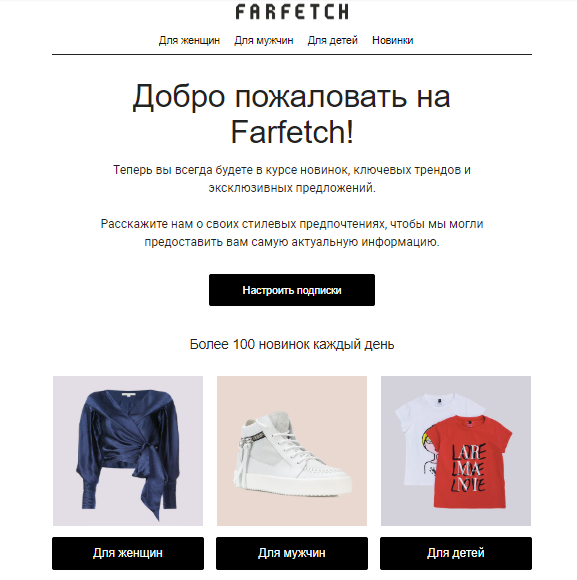Click the FARFETCH logo at the top

pos(292,12)
